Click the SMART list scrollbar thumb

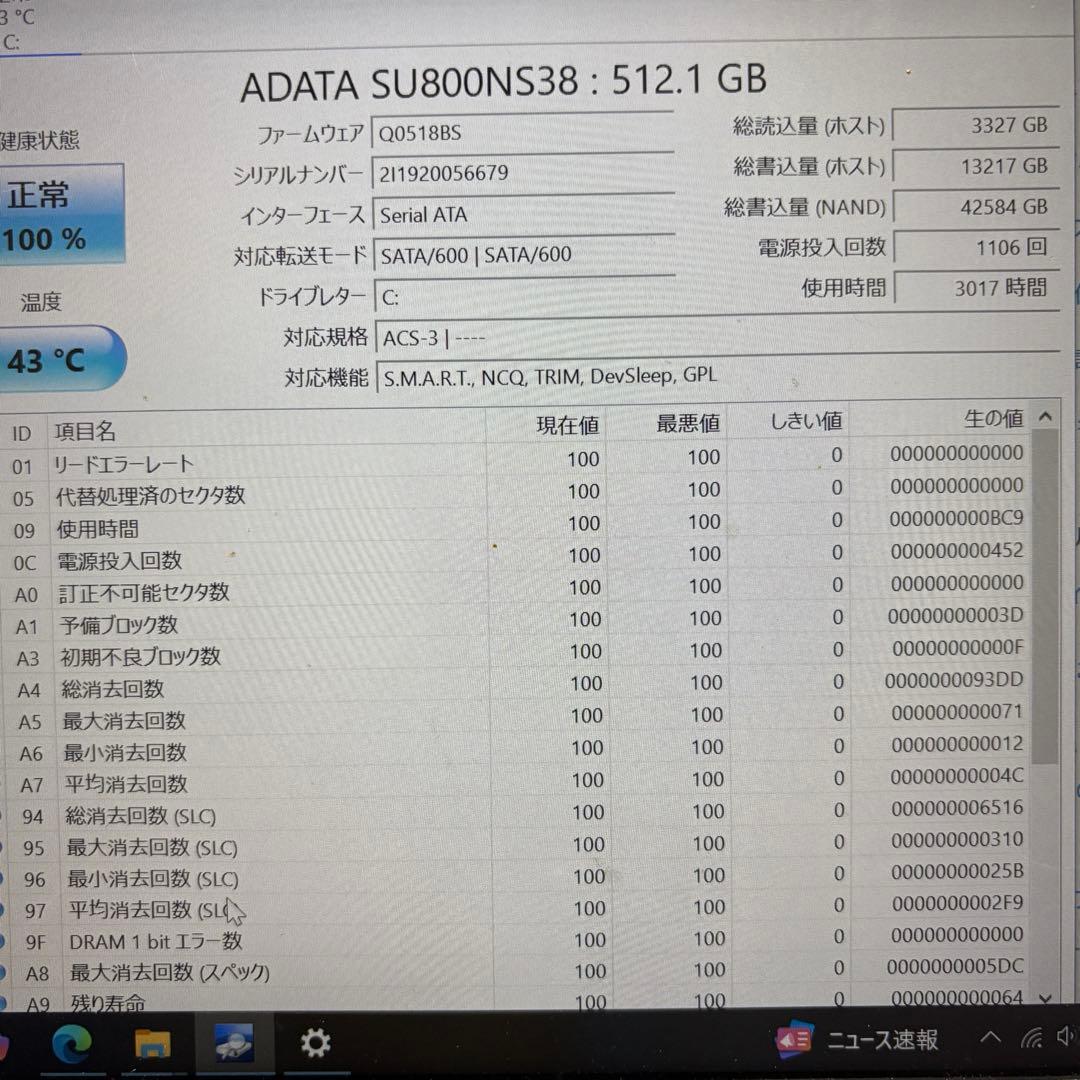pyautogui.click(x=1046, y=596)
